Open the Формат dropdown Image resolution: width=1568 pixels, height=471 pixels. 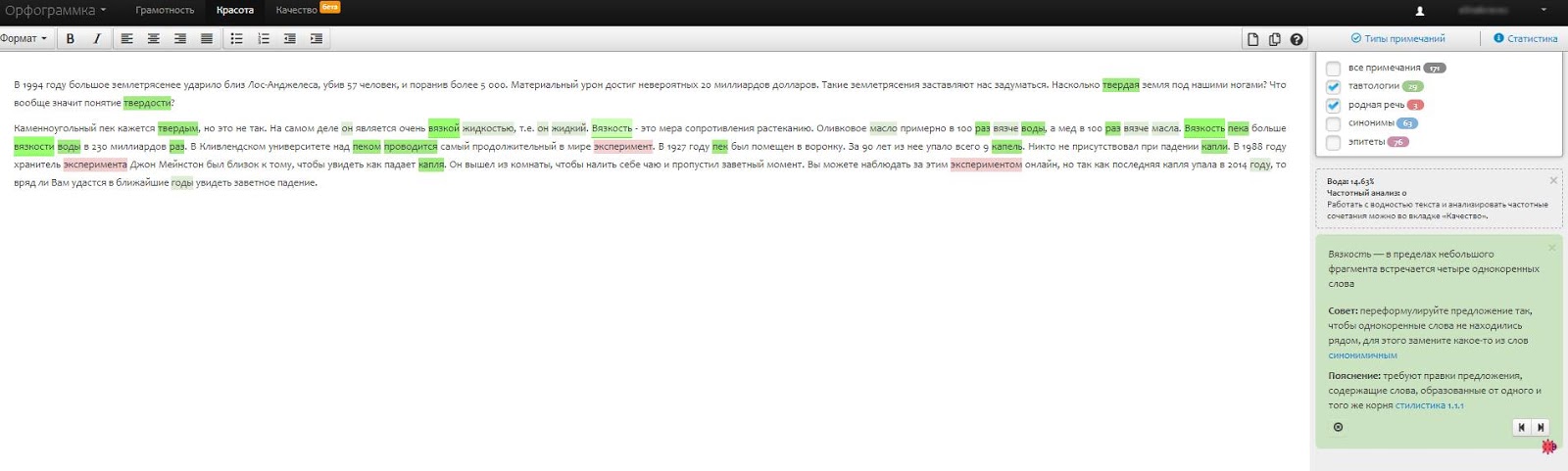tap(24, 39)
